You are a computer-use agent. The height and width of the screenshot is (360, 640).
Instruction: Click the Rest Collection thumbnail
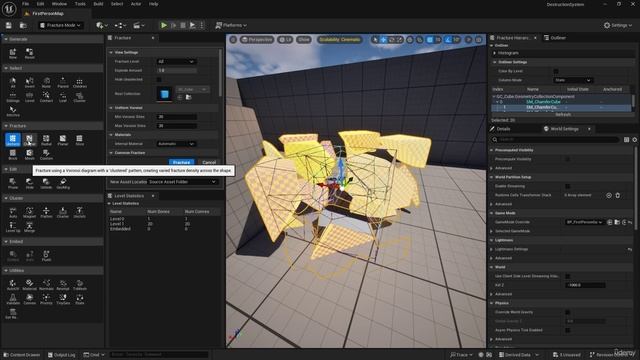pyautogui.click(x=164, y=94)
